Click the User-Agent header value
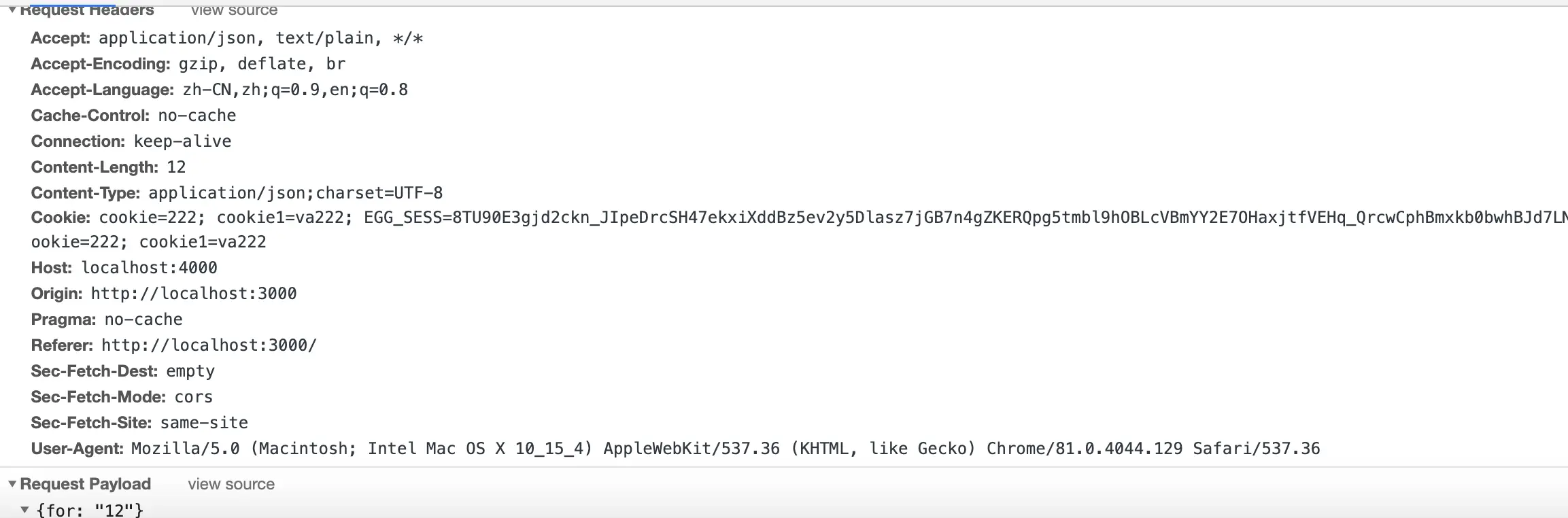This screenshot has width=1568, height=518. [725, 449]
